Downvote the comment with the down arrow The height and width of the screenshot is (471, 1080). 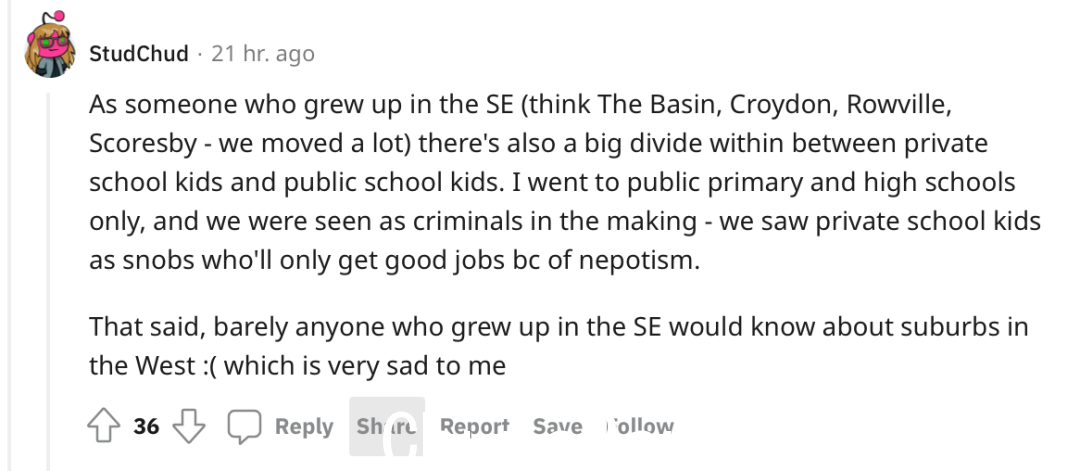(189, 426)
